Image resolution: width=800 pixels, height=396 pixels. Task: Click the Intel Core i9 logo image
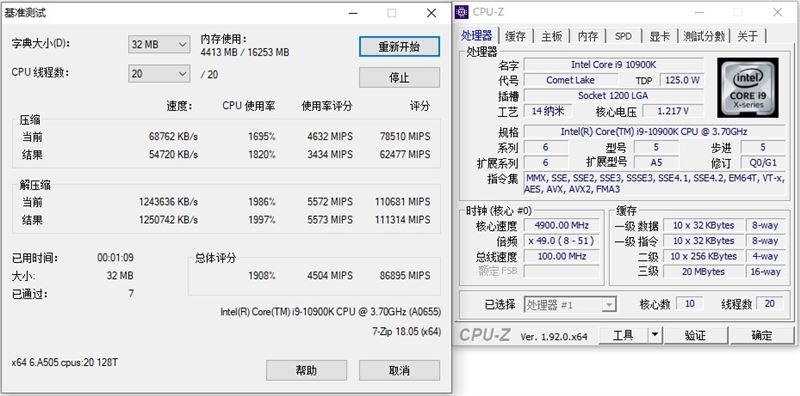tap(748, 87)
